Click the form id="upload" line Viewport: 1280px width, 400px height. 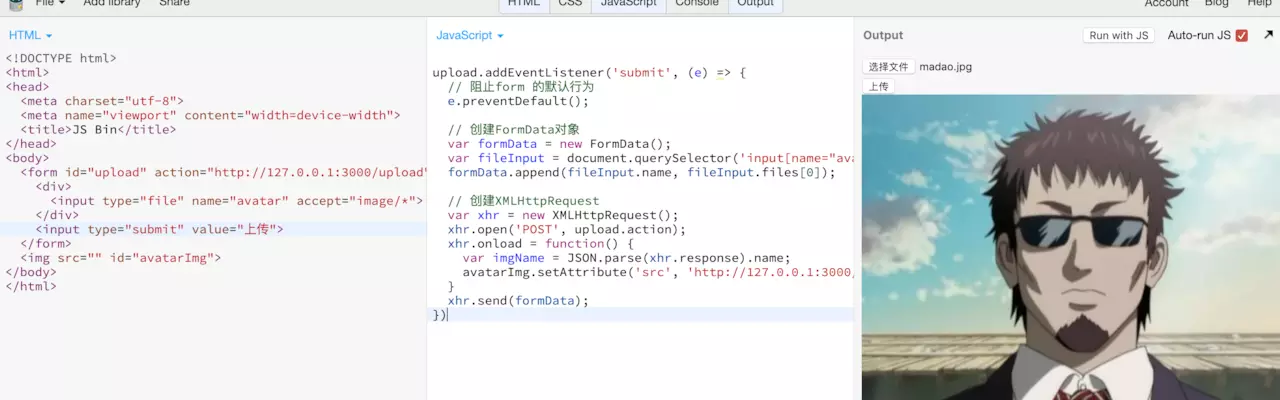click(224, 172)
